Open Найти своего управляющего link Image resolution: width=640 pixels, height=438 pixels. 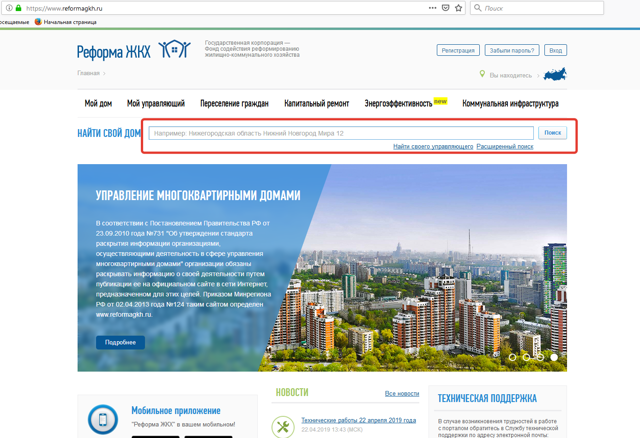click(x=433, y=146)
